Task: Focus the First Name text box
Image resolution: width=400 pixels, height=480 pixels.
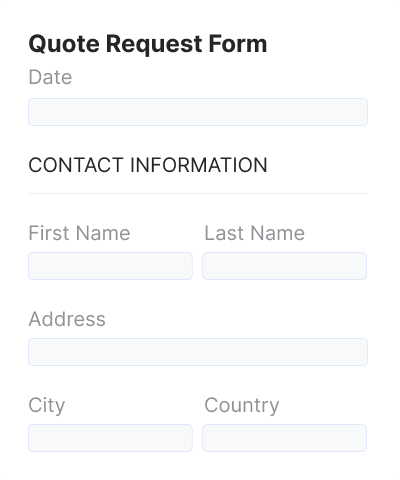Action: (110, 266)
